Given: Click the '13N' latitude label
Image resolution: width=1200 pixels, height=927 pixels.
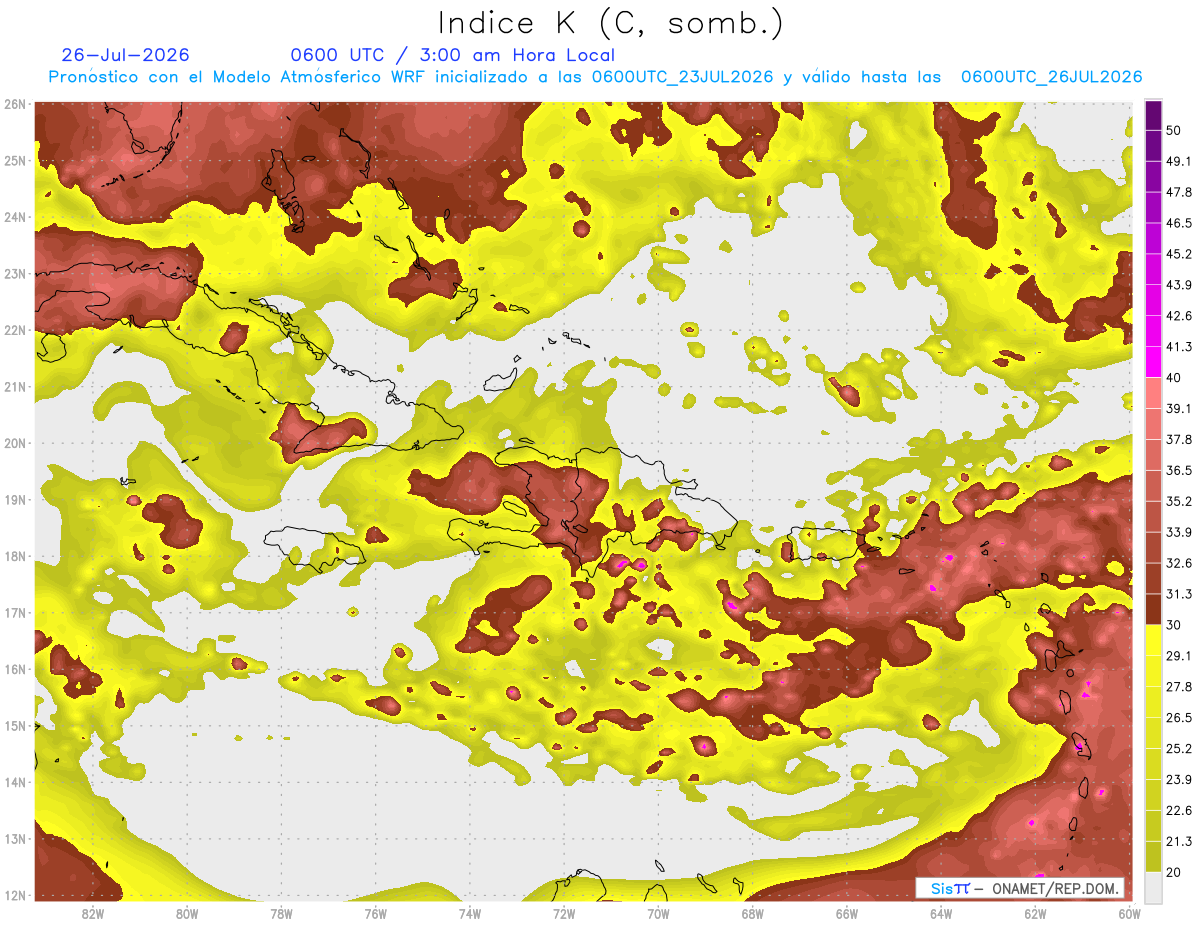Looking at the screenshot, I should click(x=15, y=839).
